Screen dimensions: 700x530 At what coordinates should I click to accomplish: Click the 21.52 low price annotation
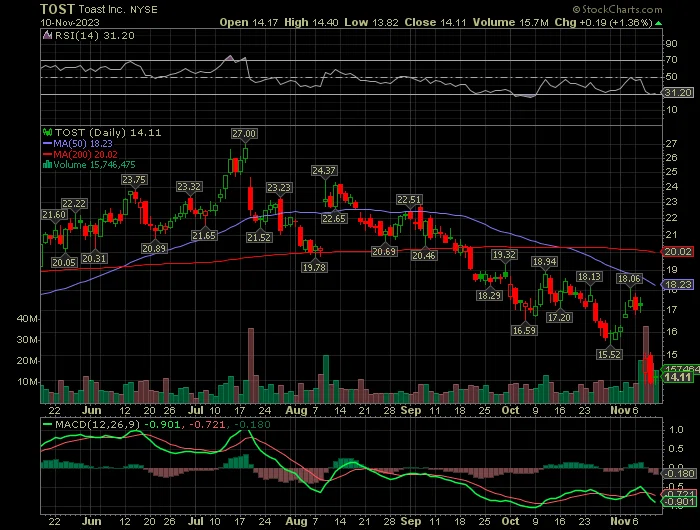(x=259, y=238)
